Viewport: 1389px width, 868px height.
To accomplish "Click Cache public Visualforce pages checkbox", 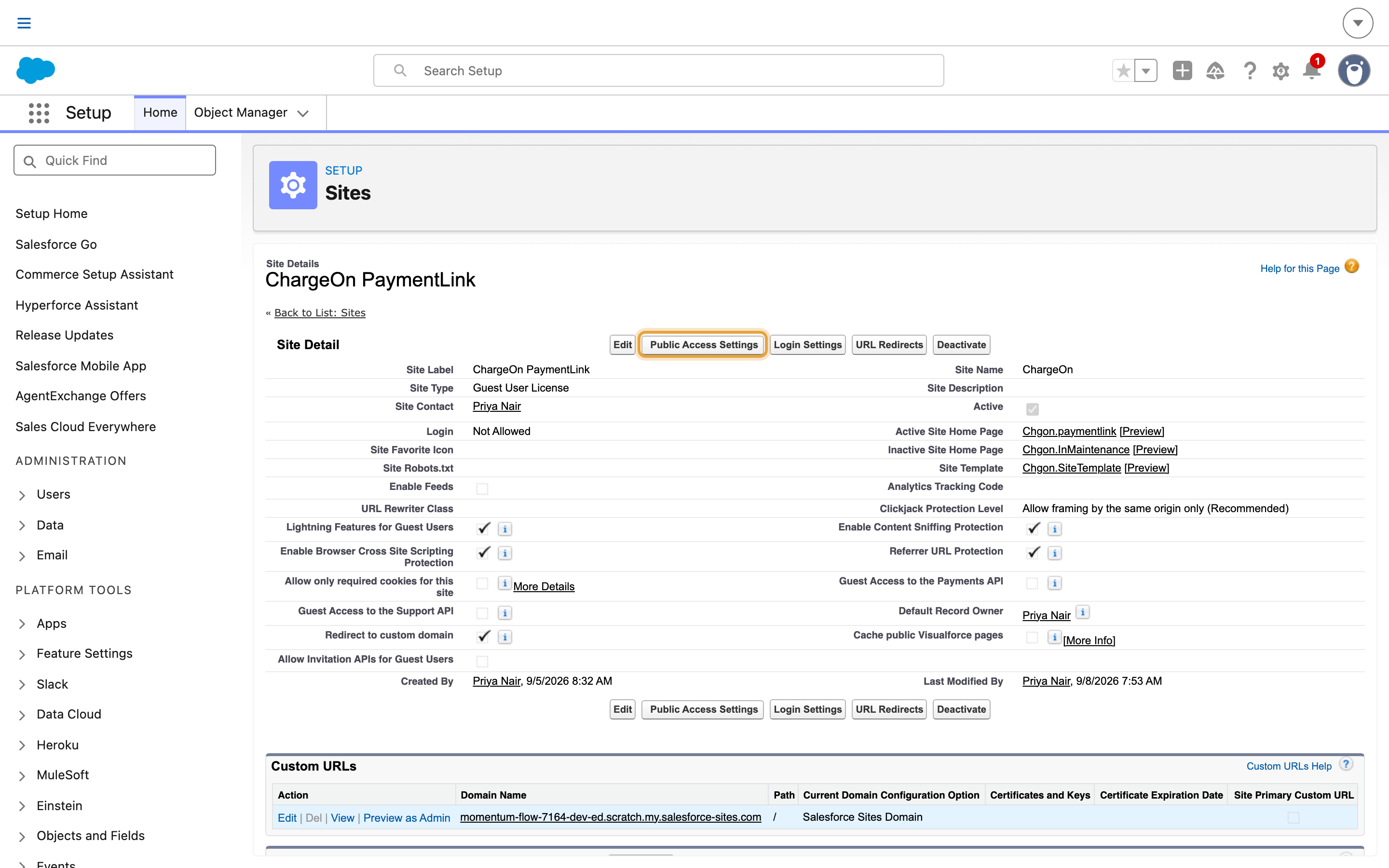I will tap(1032, 637).
